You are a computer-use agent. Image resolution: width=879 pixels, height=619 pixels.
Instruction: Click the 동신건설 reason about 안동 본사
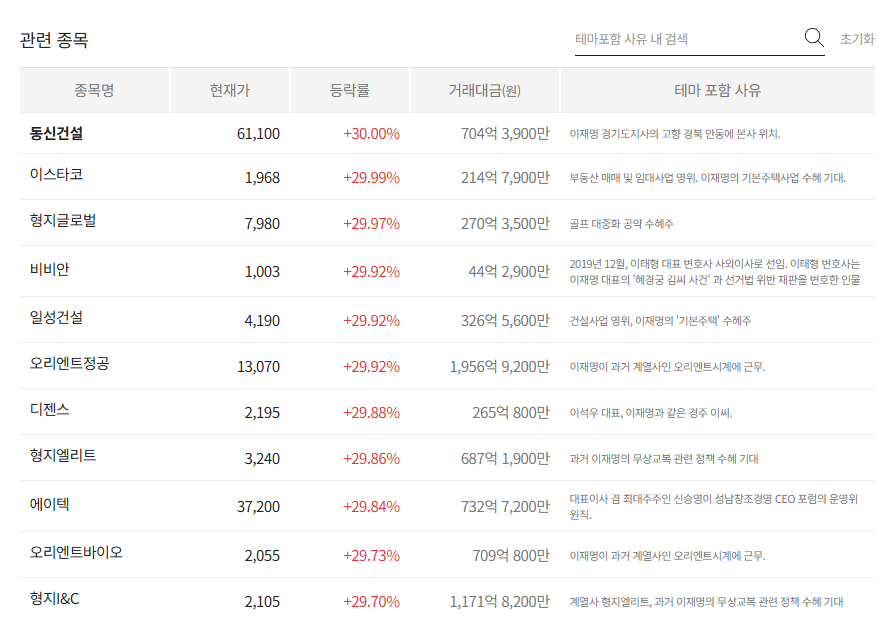(x=675, y=134)
